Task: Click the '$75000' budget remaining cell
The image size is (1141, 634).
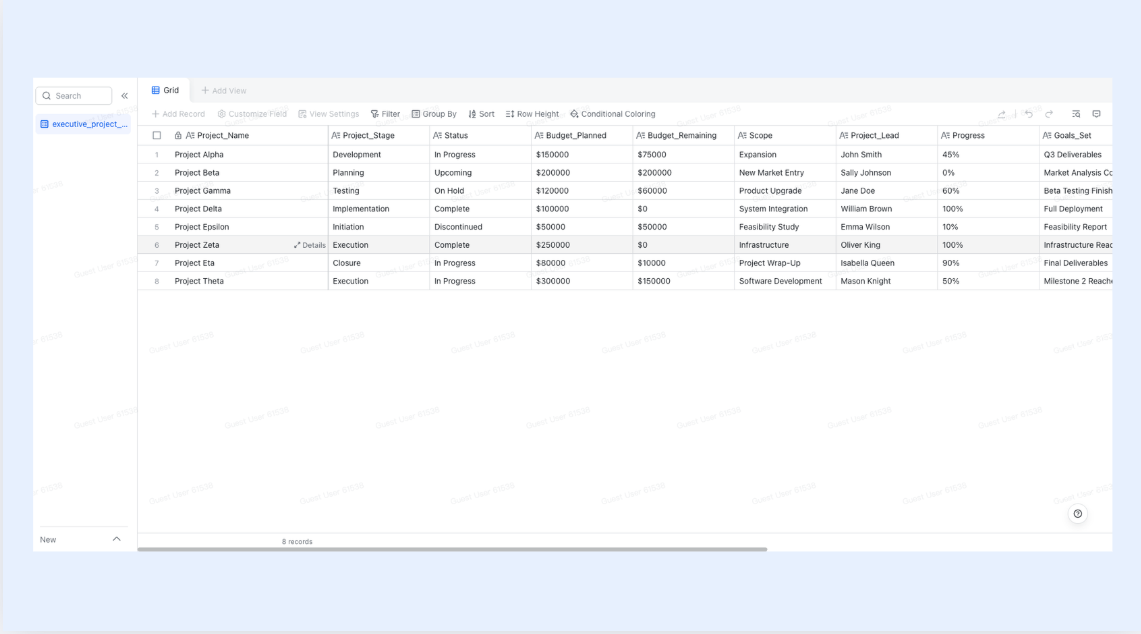Action: (x=683, y=154)
